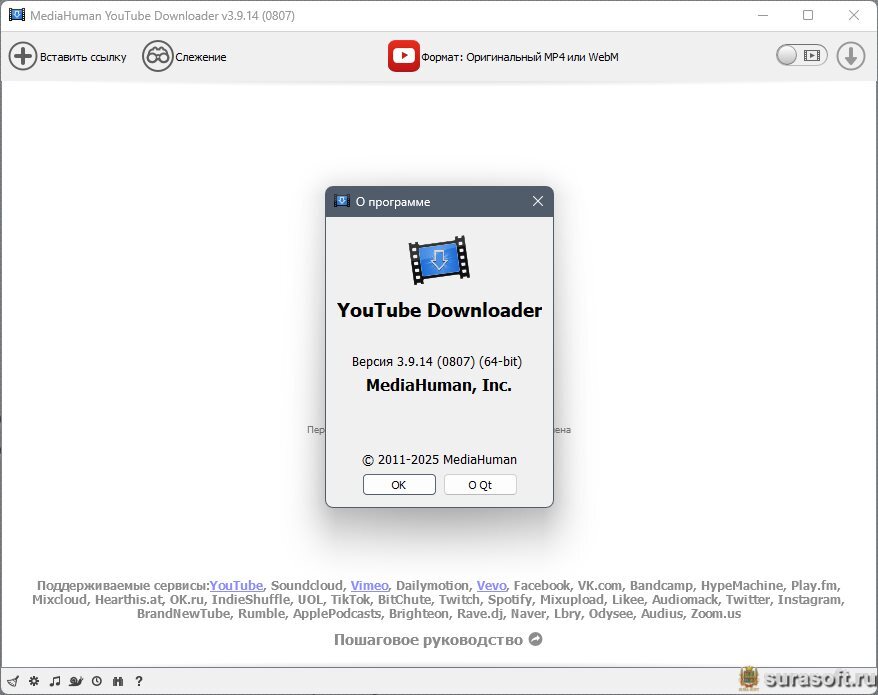Screen dimensions: 878x695
Task: Click the clock icon in status bar
Action: tap(97, 681)
